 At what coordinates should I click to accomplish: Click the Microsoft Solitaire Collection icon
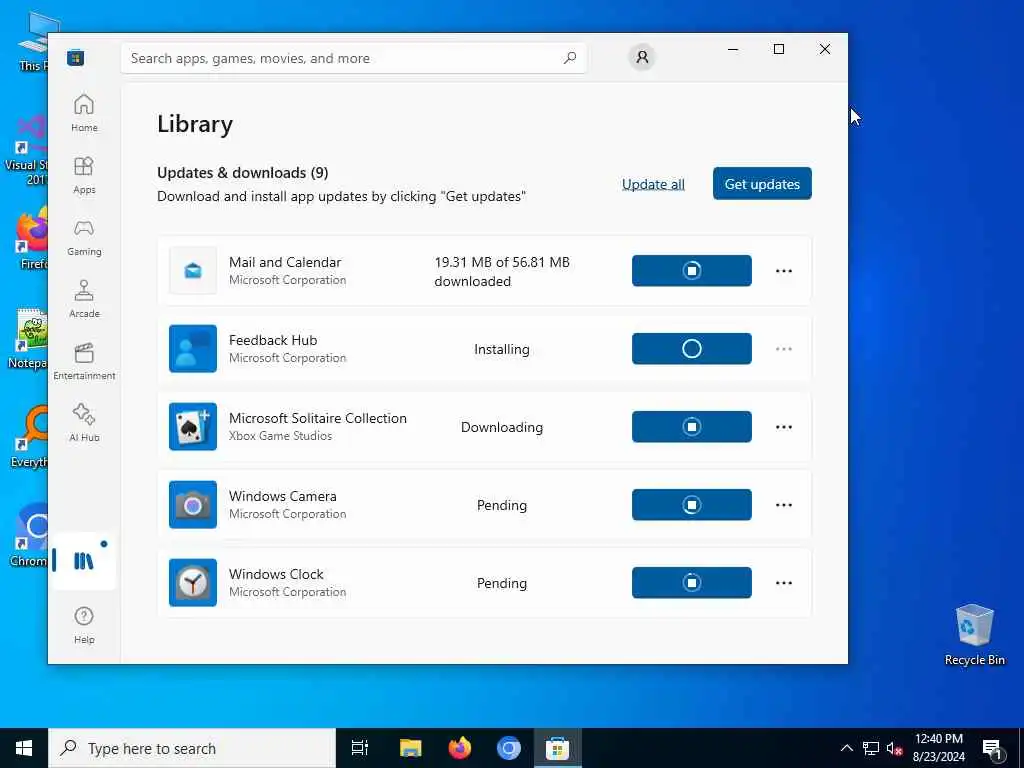(193, 426)
